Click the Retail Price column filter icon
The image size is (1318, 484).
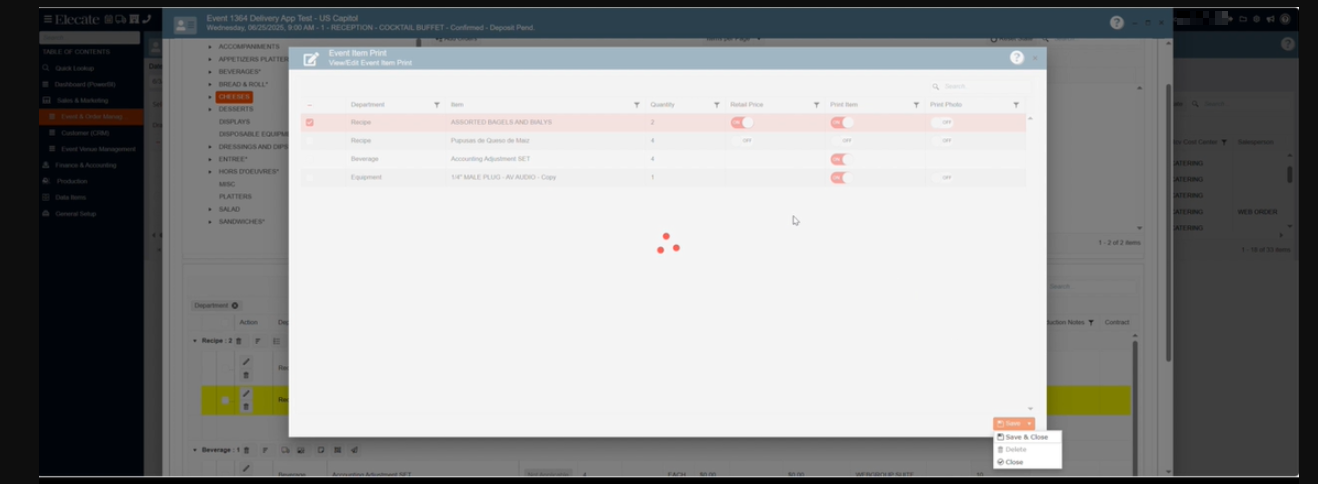(816, 105)
